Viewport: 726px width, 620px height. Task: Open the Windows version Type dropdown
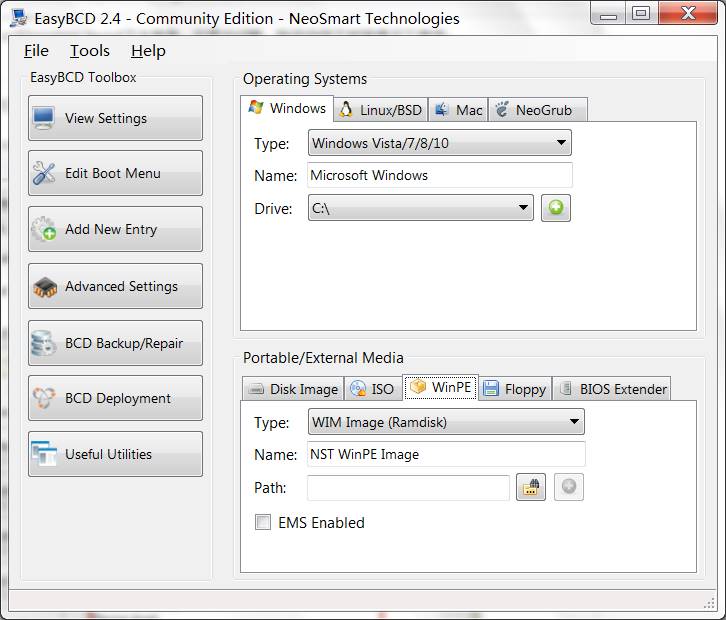click(439, 143)
